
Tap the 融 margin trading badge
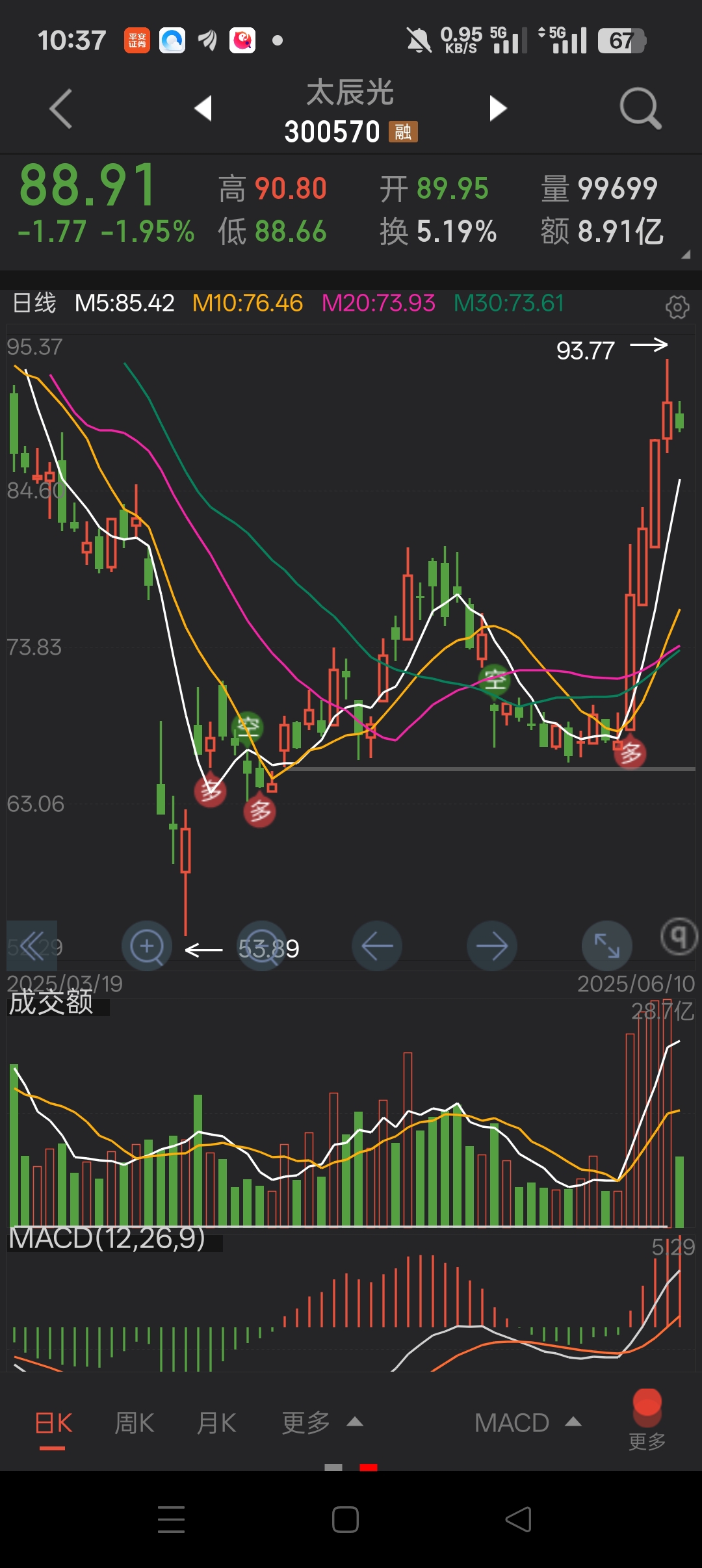pos(403,132)
